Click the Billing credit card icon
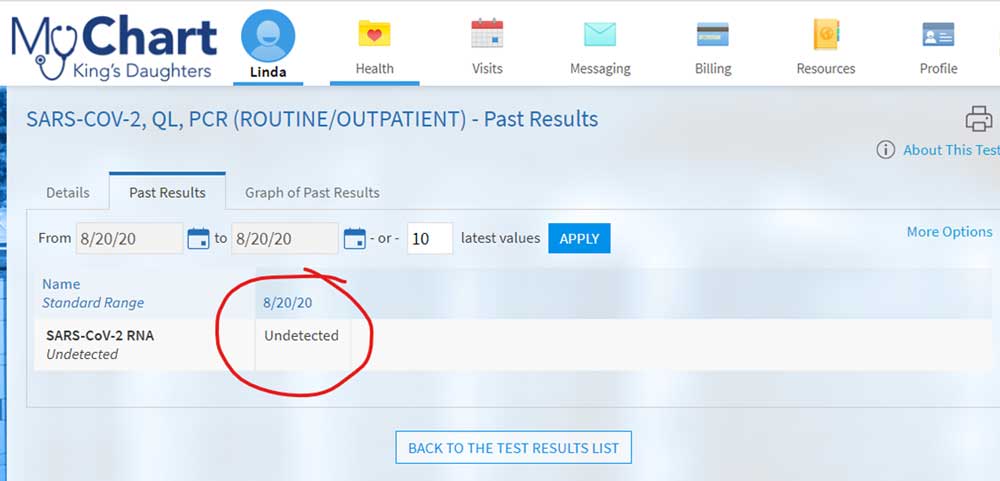The height and width of the screenshot is (481, 1000). point(712,34)
